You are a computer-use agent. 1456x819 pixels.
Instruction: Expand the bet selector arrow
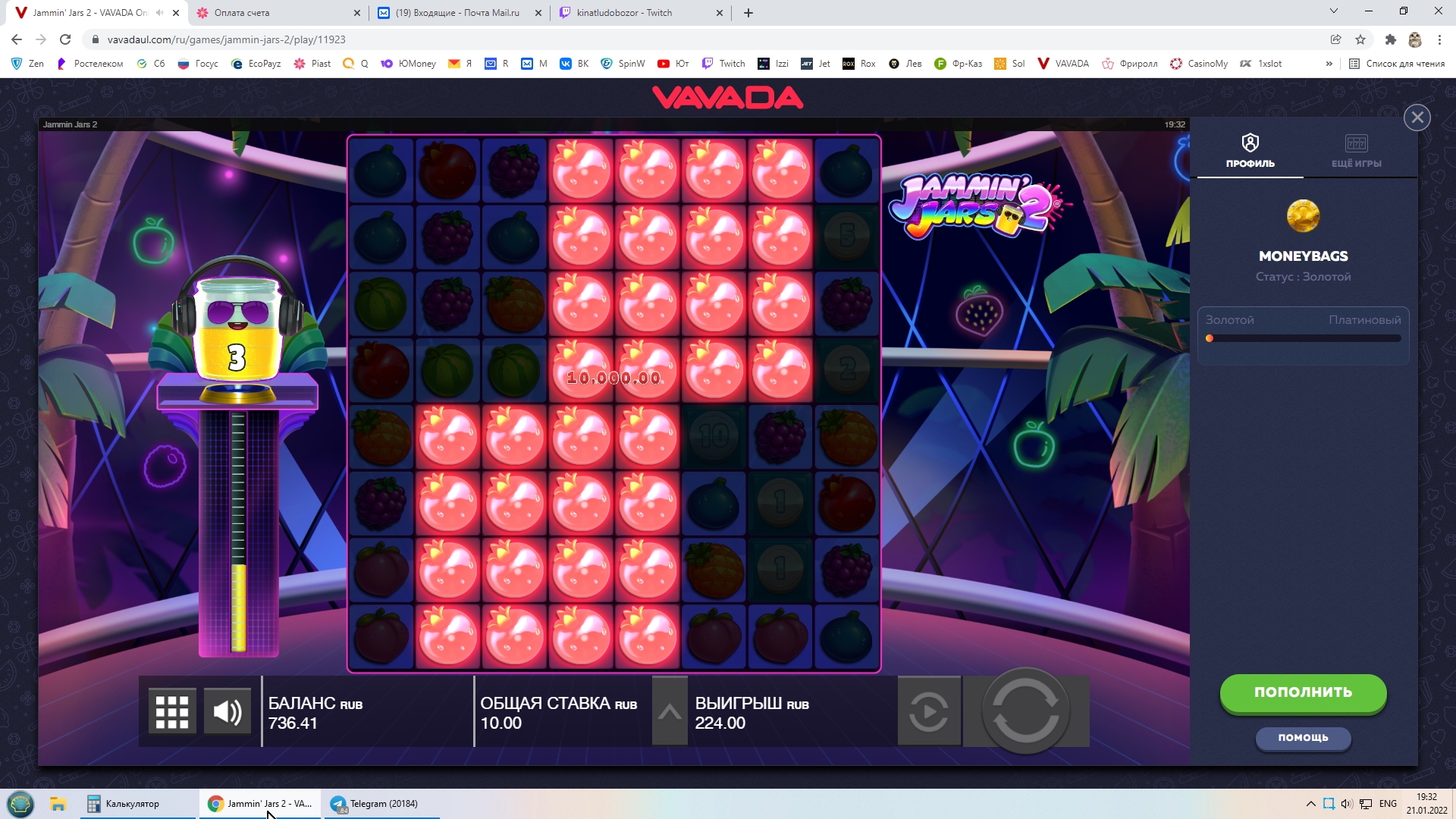[x=670, y=712]
